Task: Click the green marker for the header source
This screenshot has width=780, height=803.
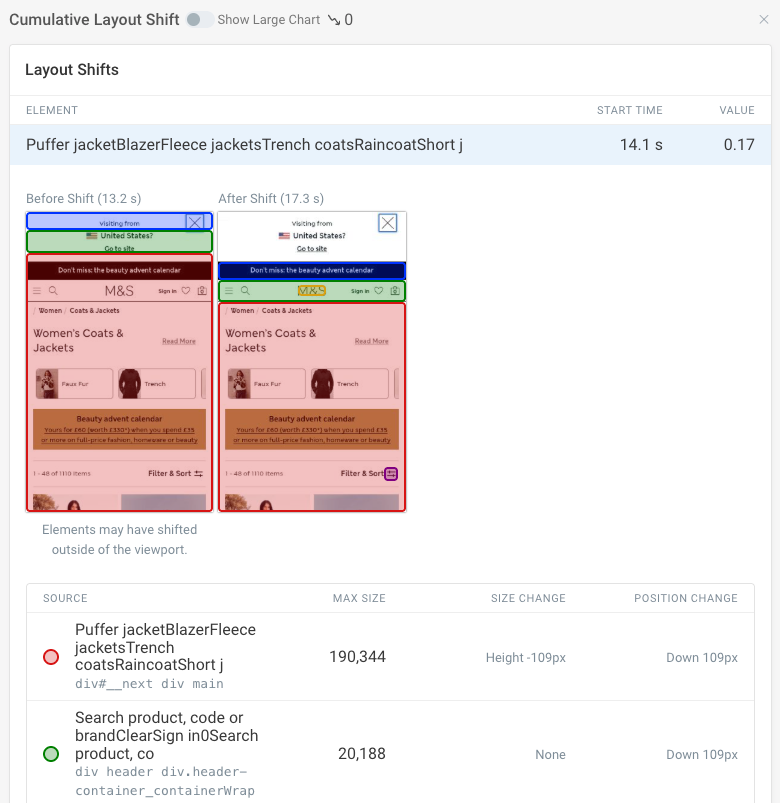Action: pos(51,754)
